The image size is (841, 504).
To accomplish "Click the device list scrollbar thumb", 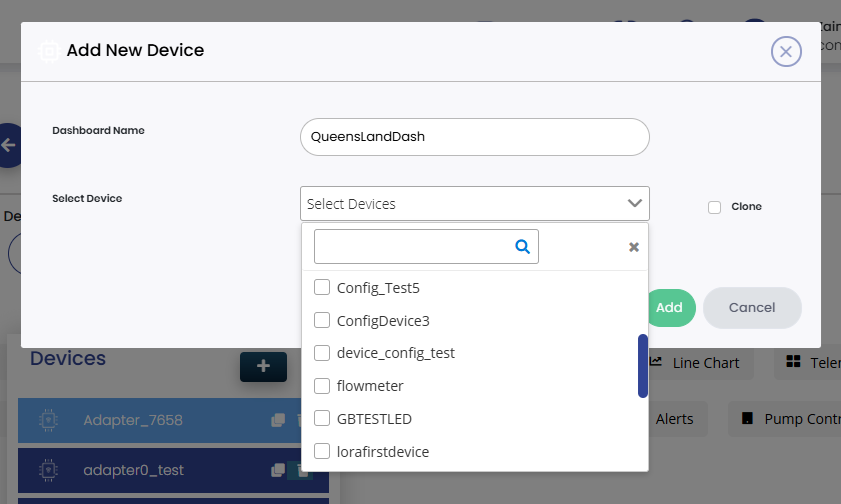I will click(643, 366).
